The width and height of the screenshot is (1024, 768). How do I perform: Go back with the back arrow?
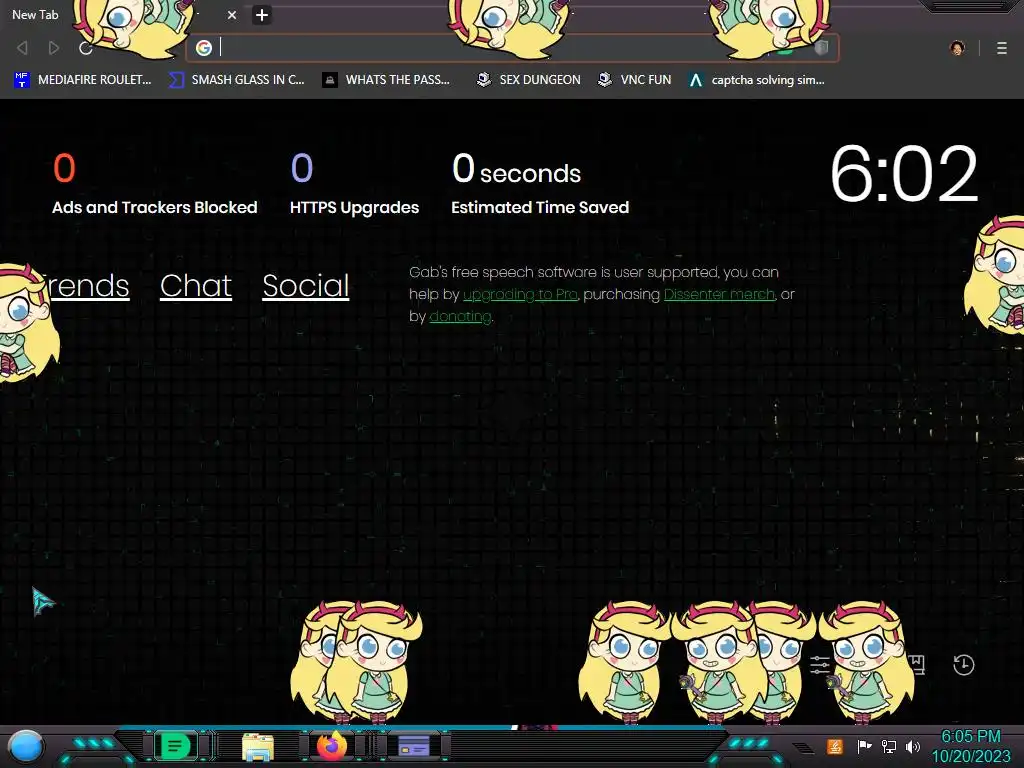coord(22,48)
